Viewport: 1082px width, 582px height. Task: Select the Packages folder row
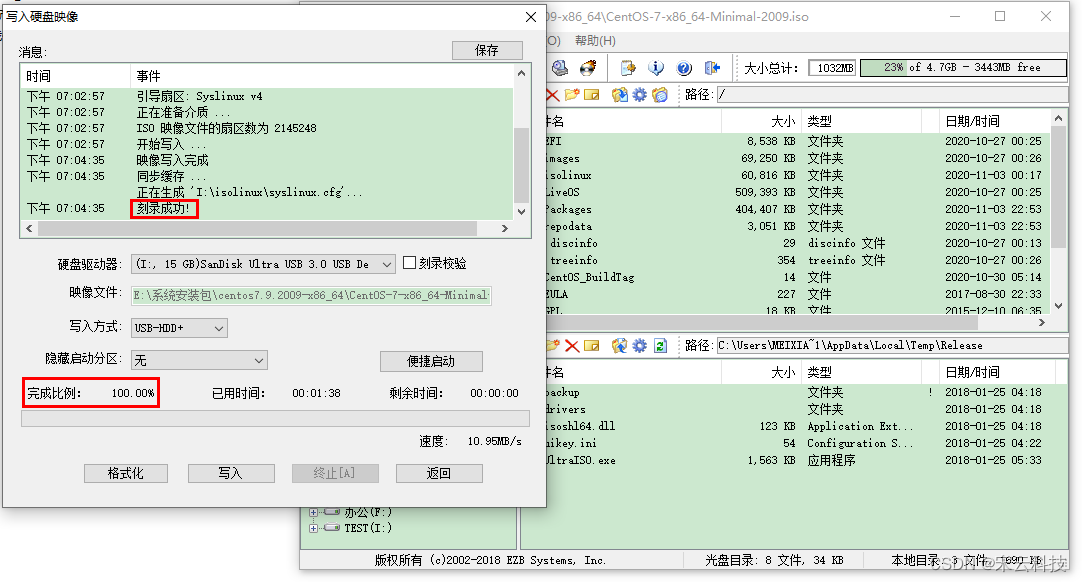tap(796, 209)
